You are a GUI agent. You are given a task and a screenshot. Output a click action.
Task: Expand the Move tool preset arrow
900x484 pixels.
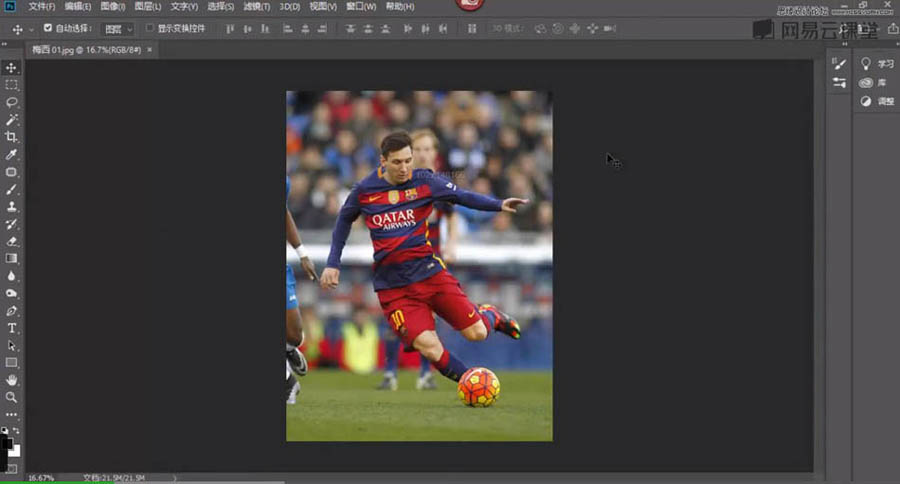click(30, 29)
